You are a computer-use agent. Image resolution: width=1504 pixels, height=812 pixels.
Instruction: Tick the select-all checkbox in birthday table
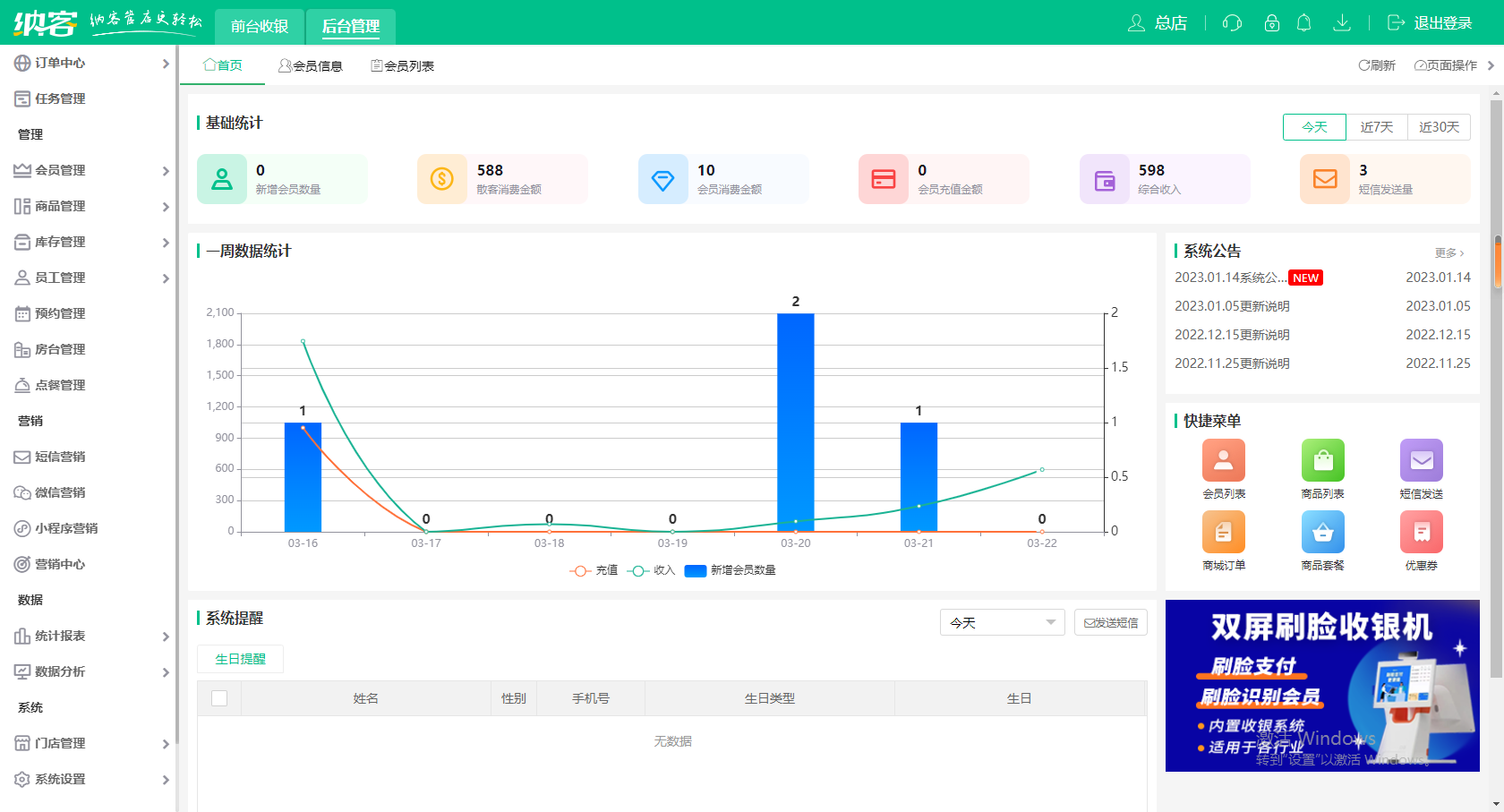point(219,698)
